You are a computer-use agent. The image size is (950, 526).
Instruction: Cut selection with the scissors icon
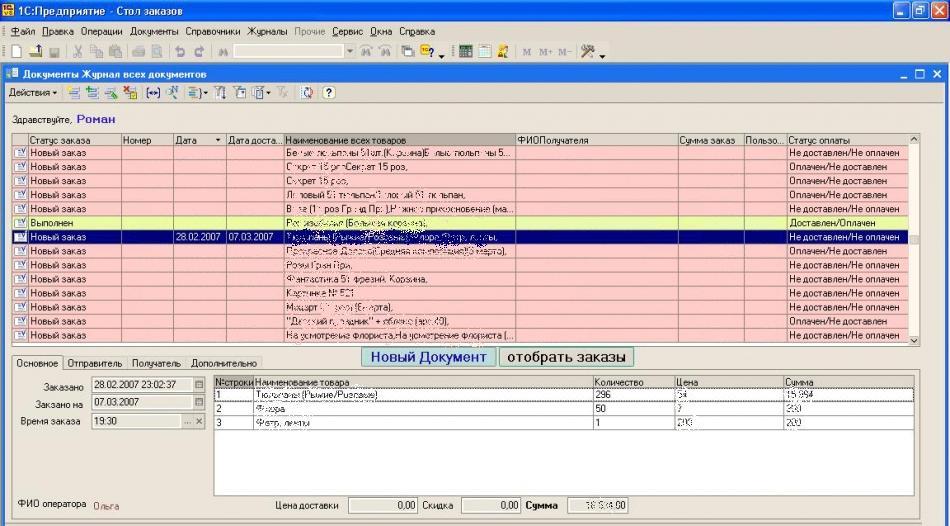[x=78, y=52]
